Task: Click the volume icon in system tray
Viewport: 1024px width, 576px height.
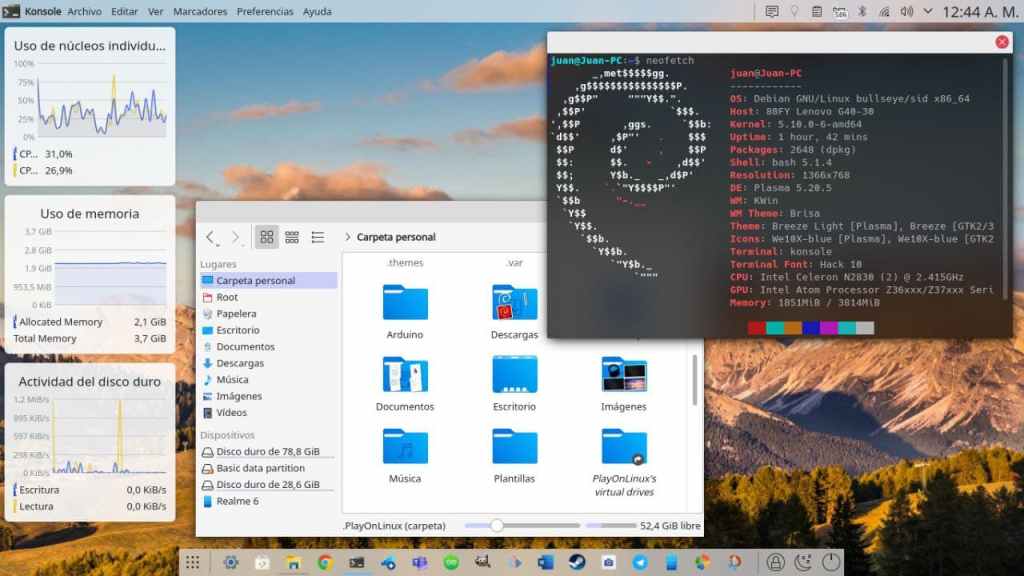Action: pyautogui.click(x=907, y=12)
